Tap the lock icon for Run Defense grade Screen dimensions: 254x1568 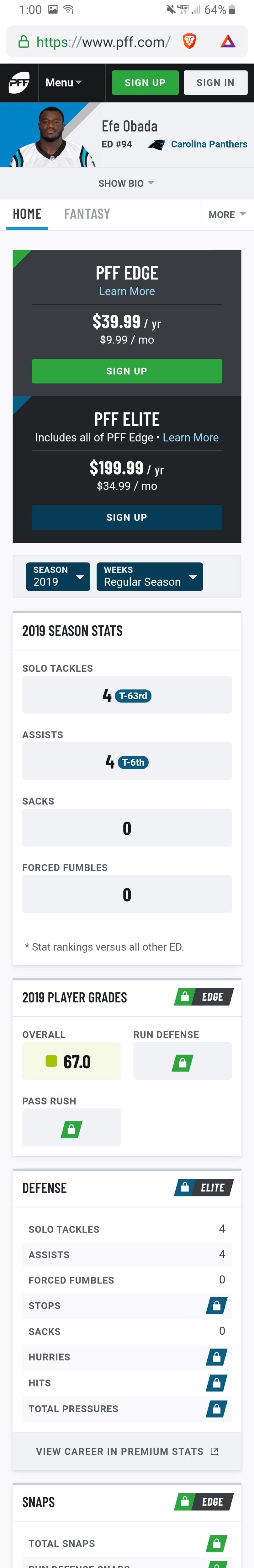(182, 1063)
